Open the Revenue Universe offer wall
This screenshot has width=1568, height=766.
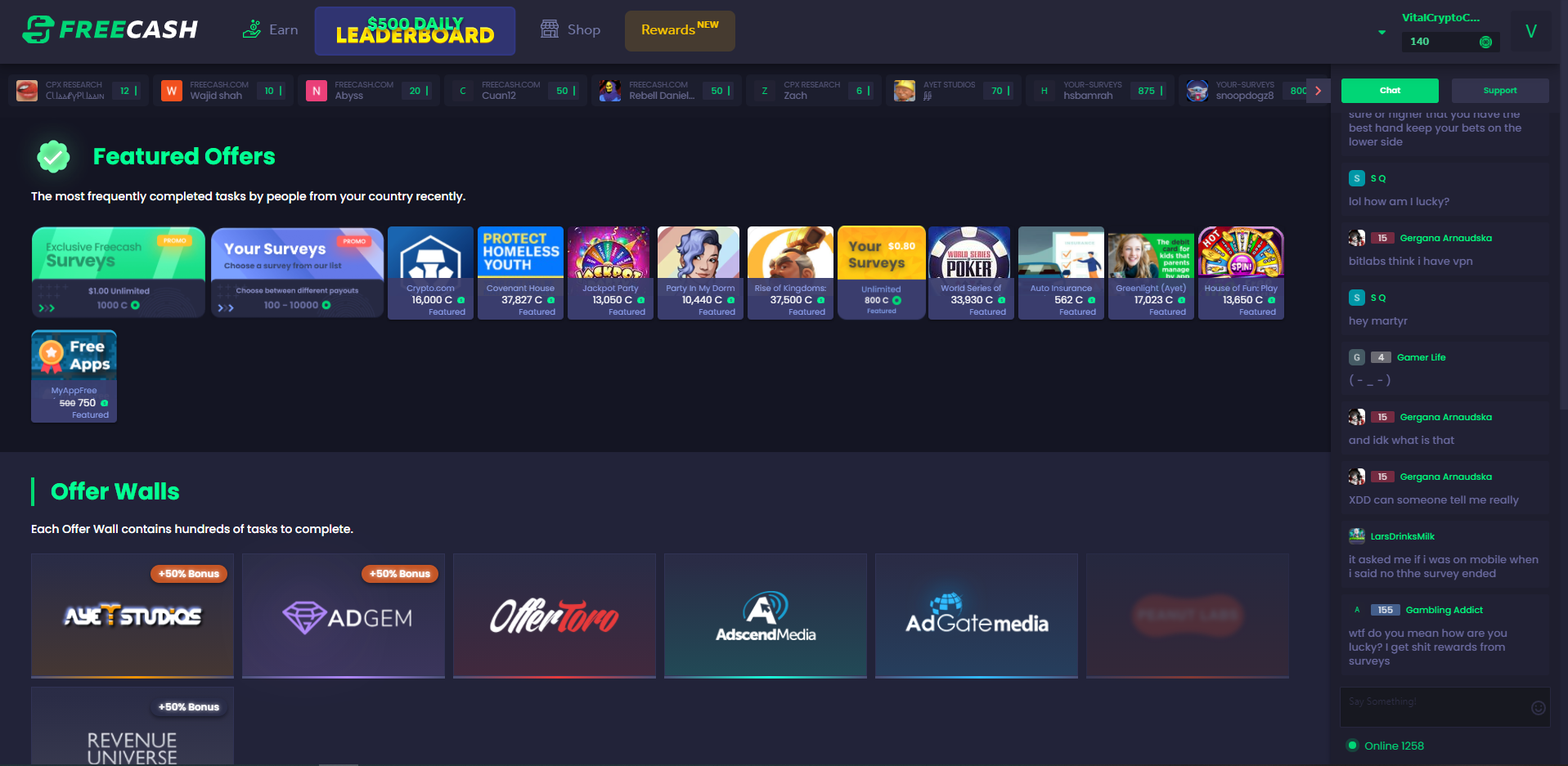click(133, 727)
